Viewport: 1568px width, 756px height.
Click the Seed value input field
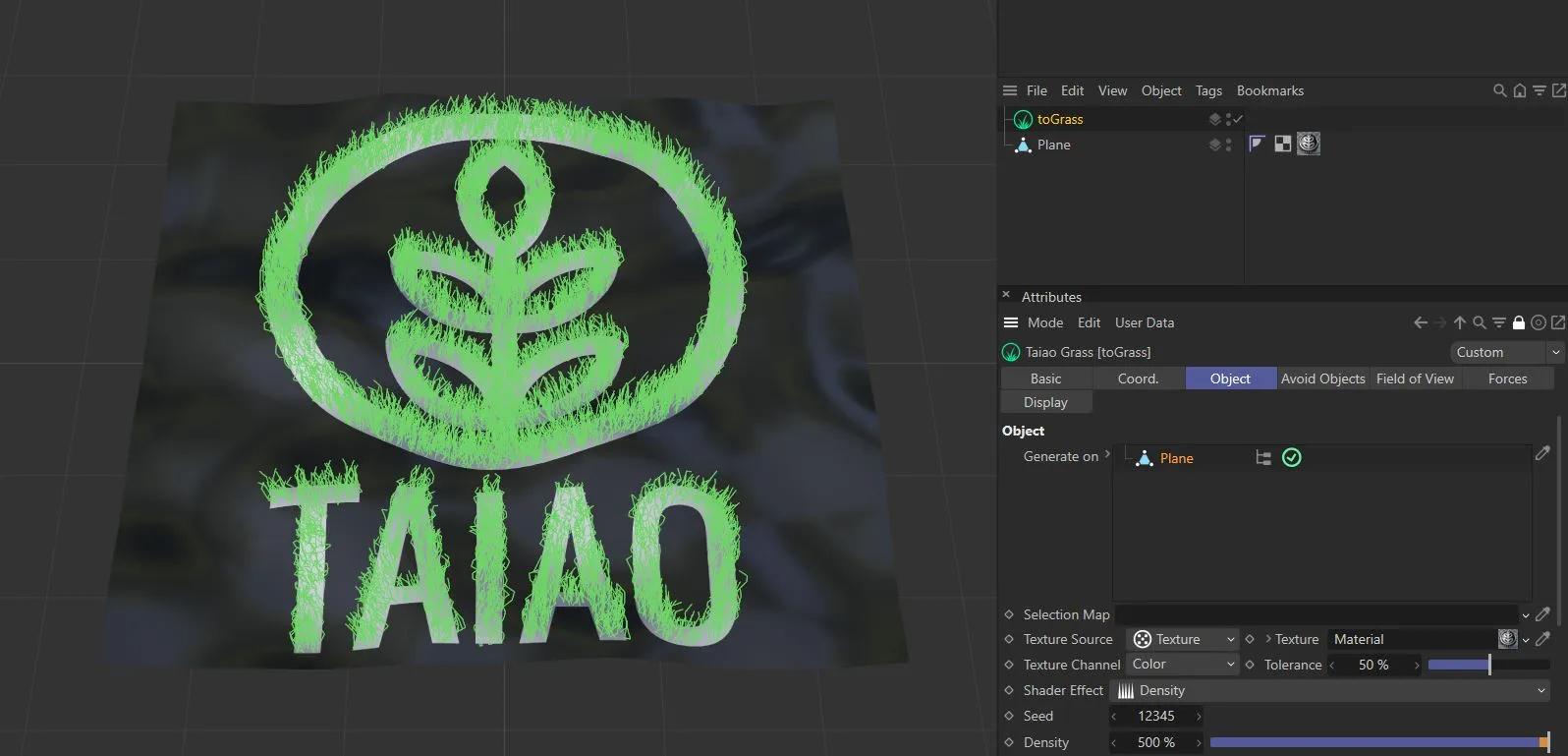tap(1156, 717)
